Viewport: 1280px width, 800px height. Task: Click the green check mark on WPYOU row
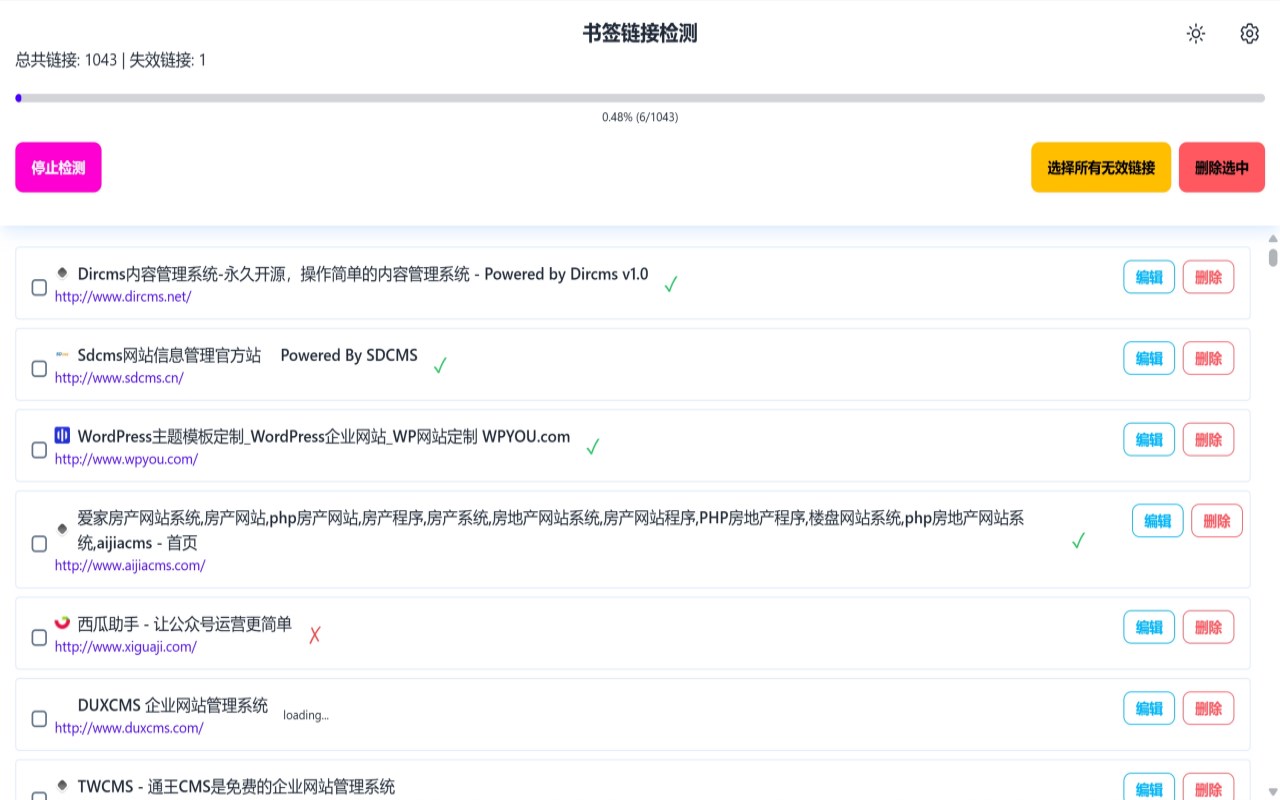(593, 446)
